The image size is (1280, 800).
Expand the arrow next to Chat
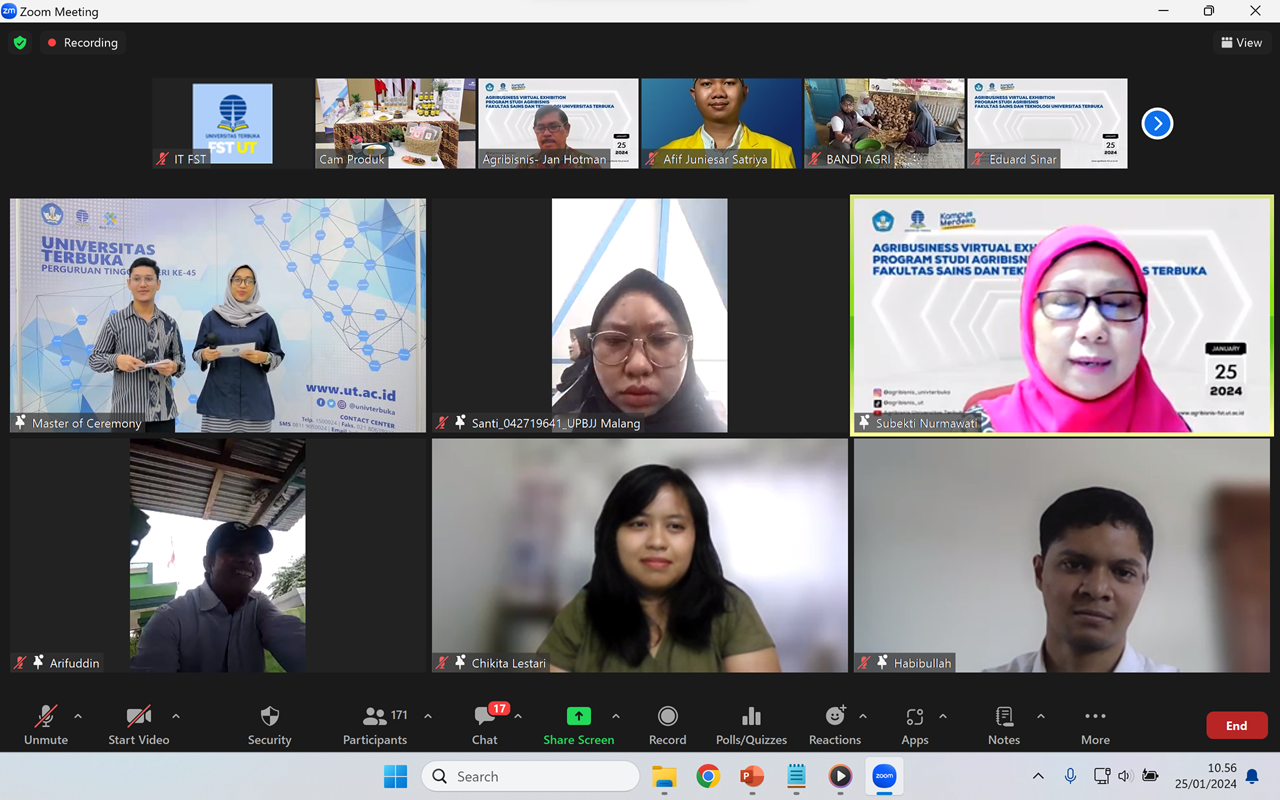tap(518, 716)
